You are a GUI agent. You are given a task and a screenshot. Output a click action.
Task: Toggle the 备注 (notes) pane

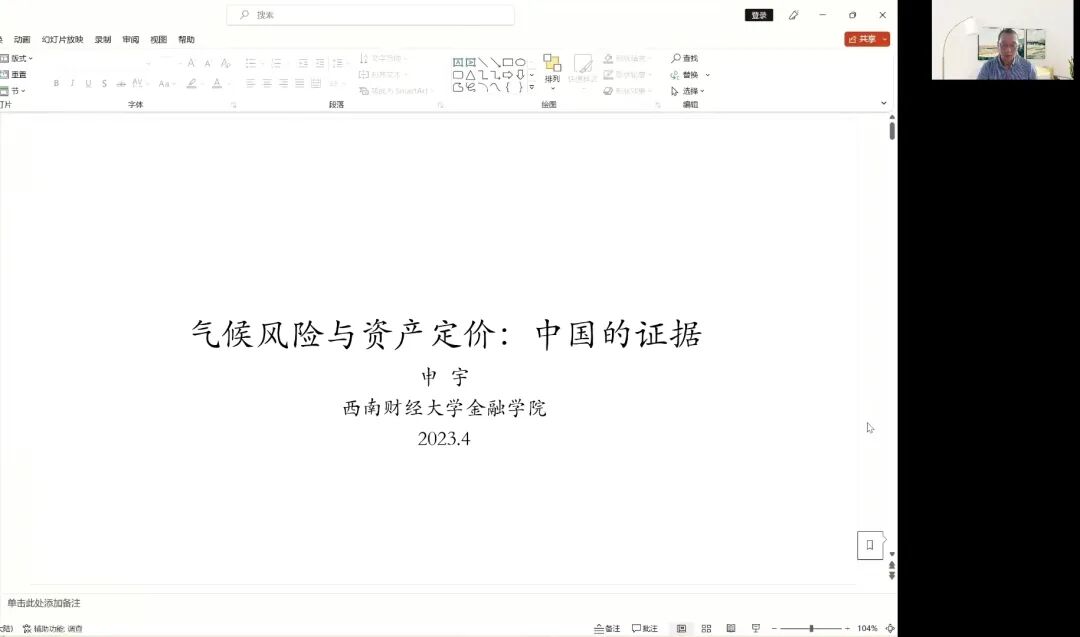pos(609,628)
